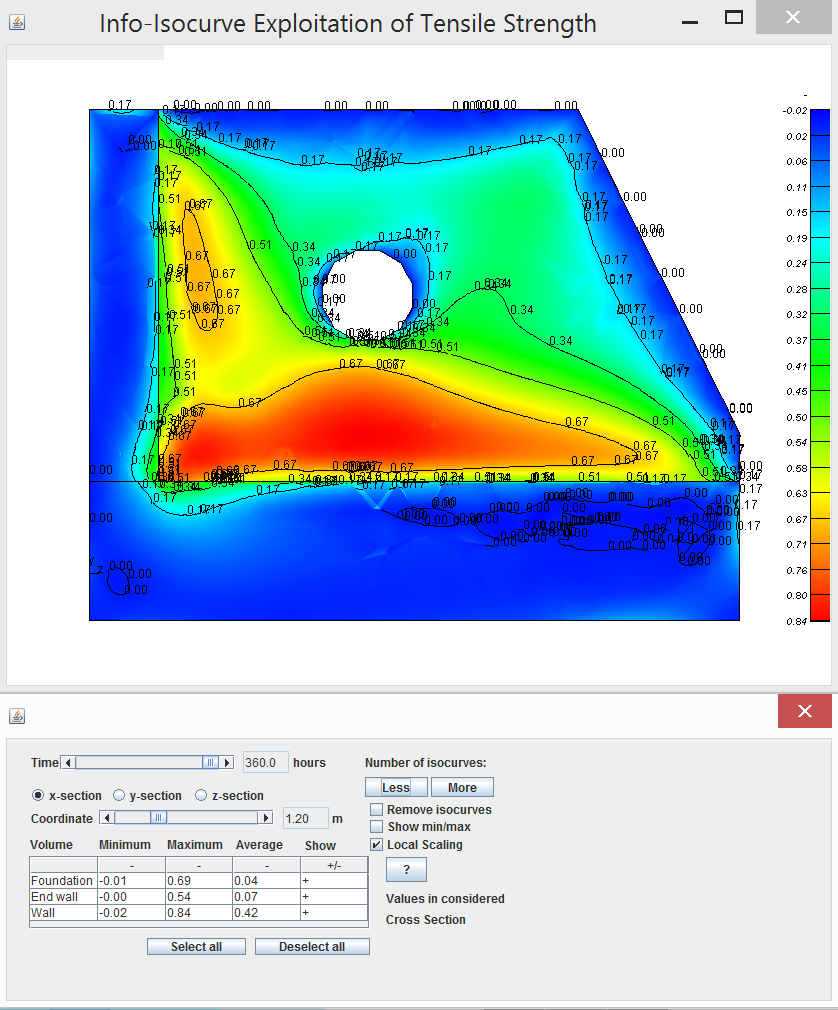
Task: Close the Info-Isocurve window
Action: tap(793, 17)
